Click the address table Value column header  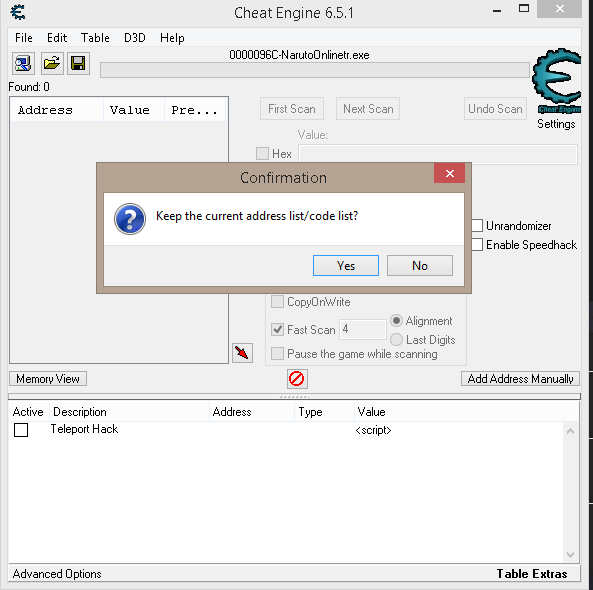click(466, 411)
